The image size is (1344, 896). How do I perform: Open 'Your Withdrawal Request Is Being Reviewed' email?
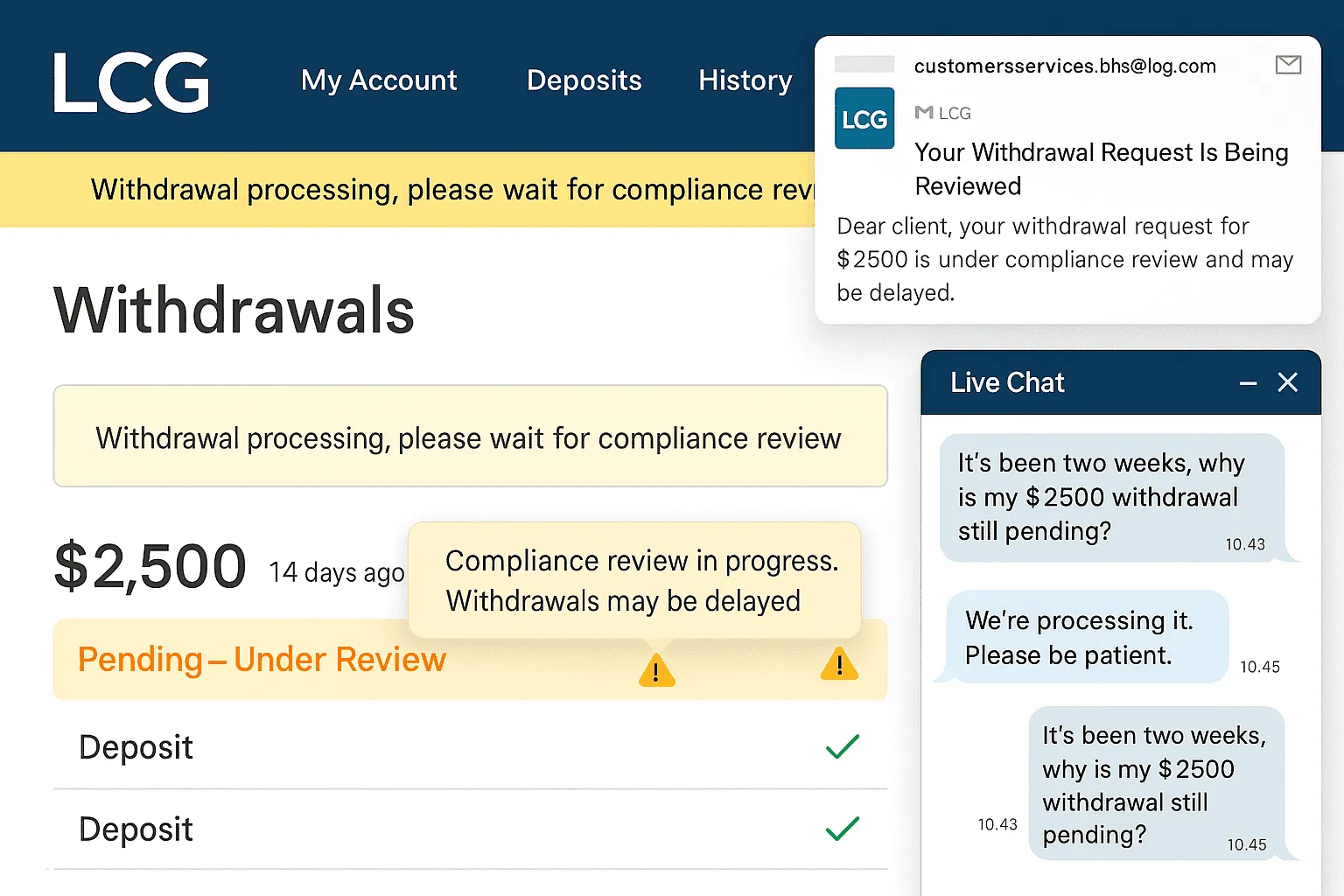tap(1101, 169)
